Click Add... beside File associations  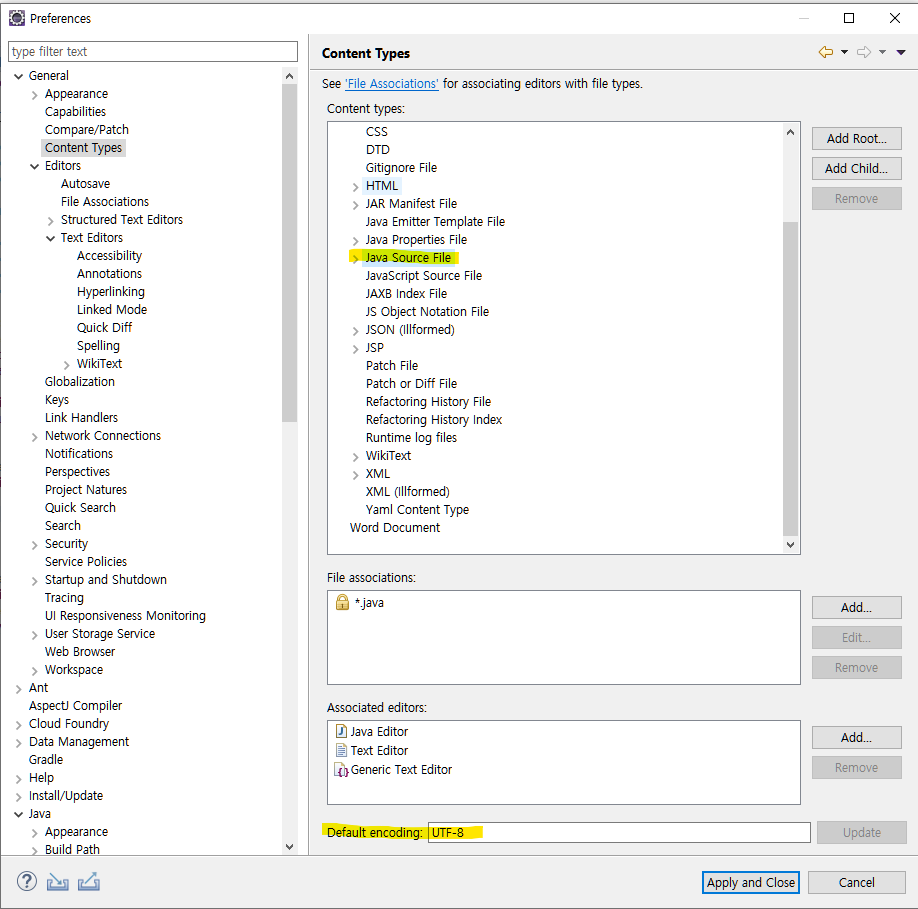pyautogui.click(x=857, y=608)
